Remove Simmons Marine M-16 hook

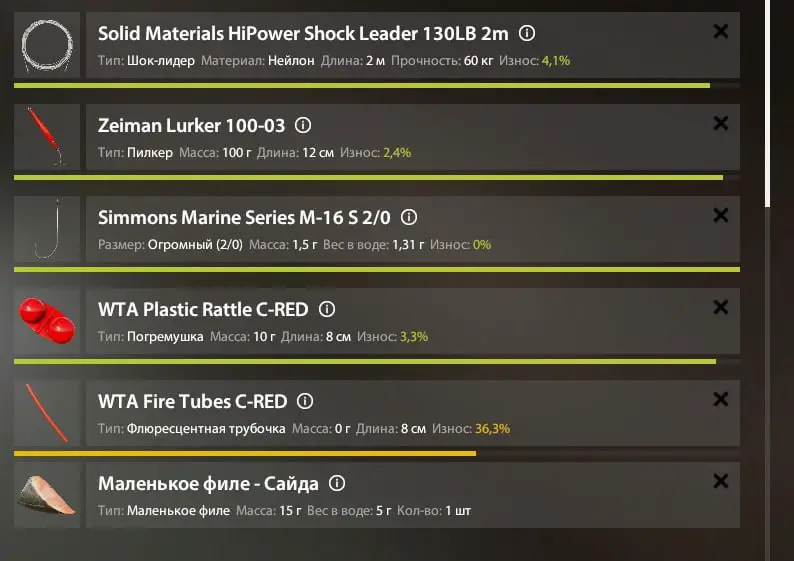(x=721, y=215)
